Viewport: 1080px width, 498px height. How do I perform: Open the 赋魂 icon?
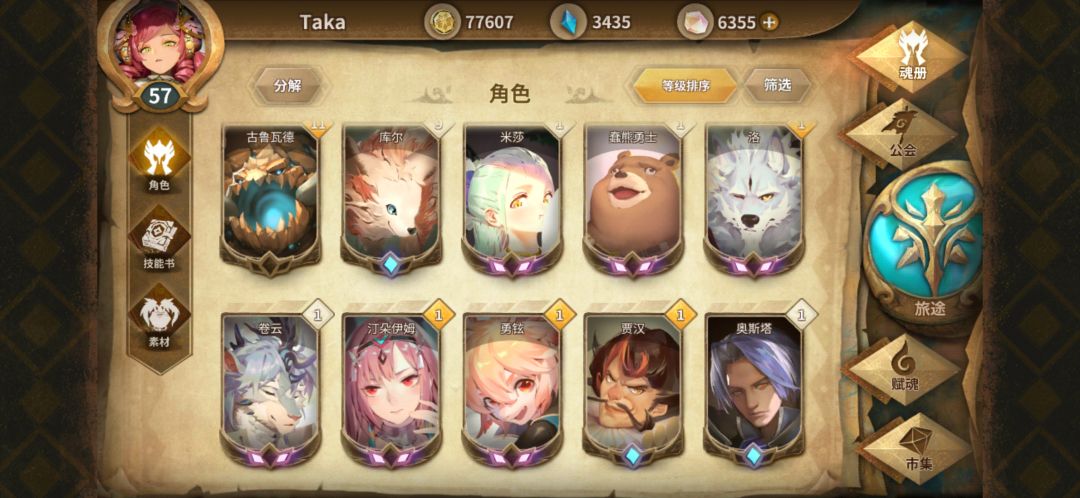click(900, 370)
